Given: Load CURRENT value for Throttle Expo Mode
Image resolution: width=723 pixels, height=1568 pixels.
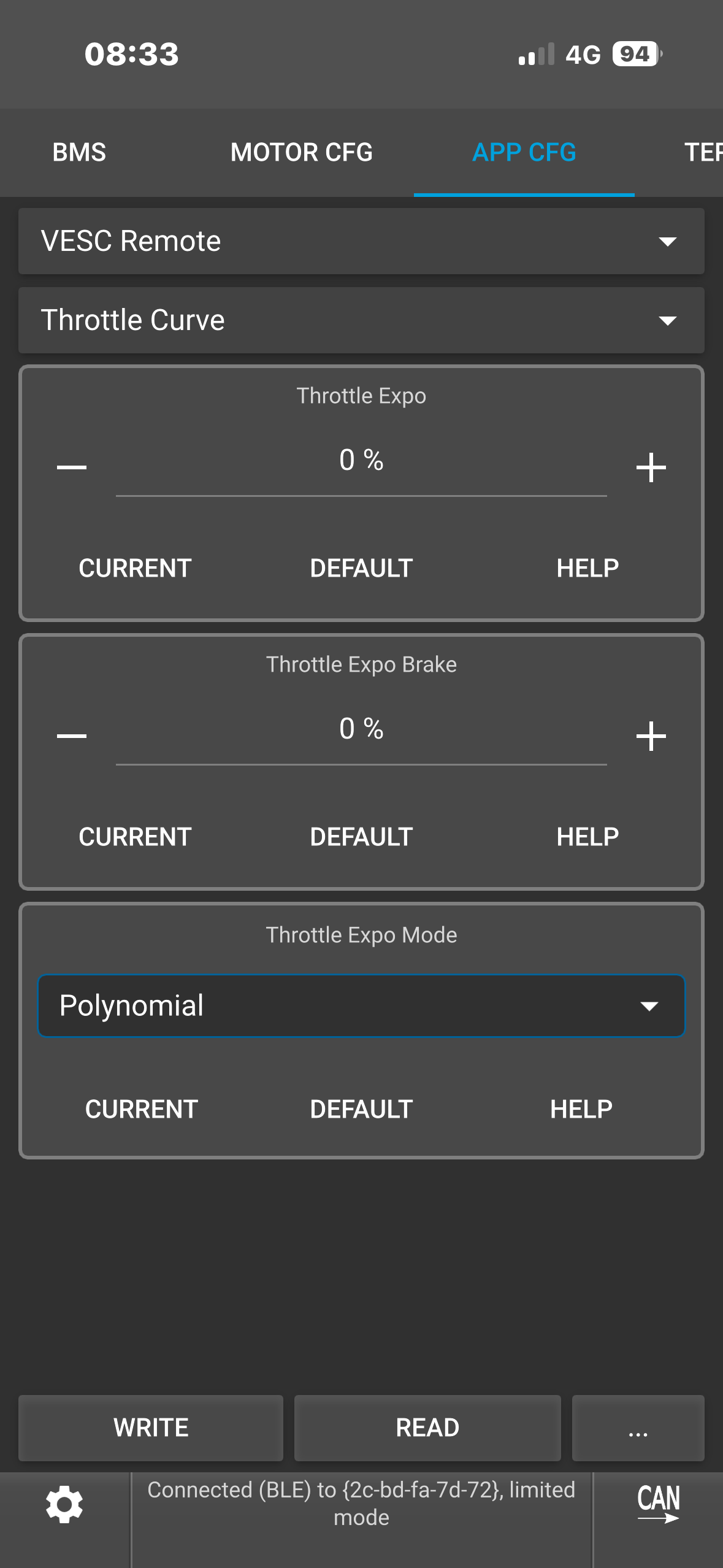Looking at the screenshot, I should 141,1109.
